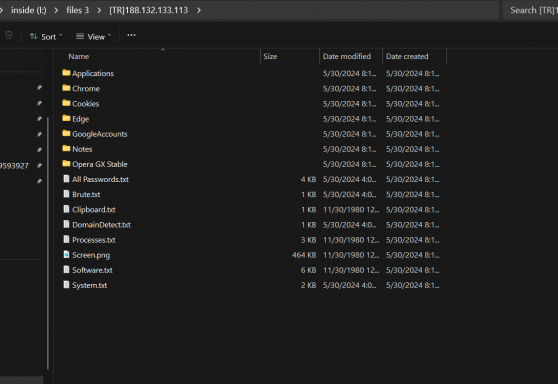
Task: Click the 464 KB size of Screen.png
Action: click(304, 255)
